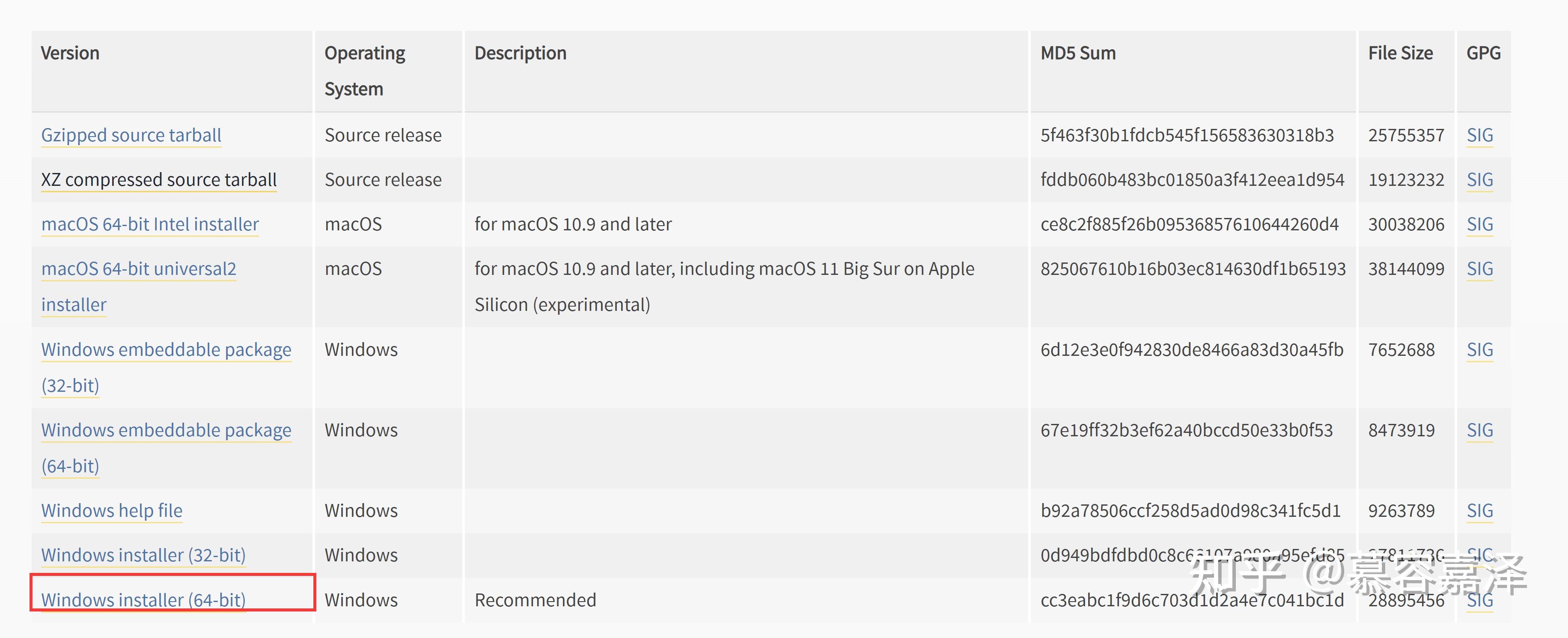The width and height of the screenshot is (1568, 638).
Task: Select the Version column header
Action: tap(70, 53)
